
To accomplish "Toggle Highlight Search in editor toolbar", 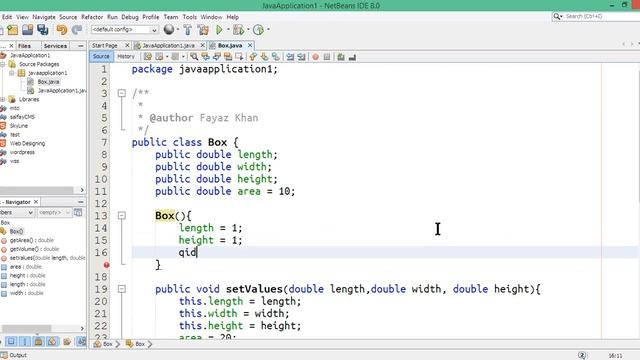I will (228, 57).
